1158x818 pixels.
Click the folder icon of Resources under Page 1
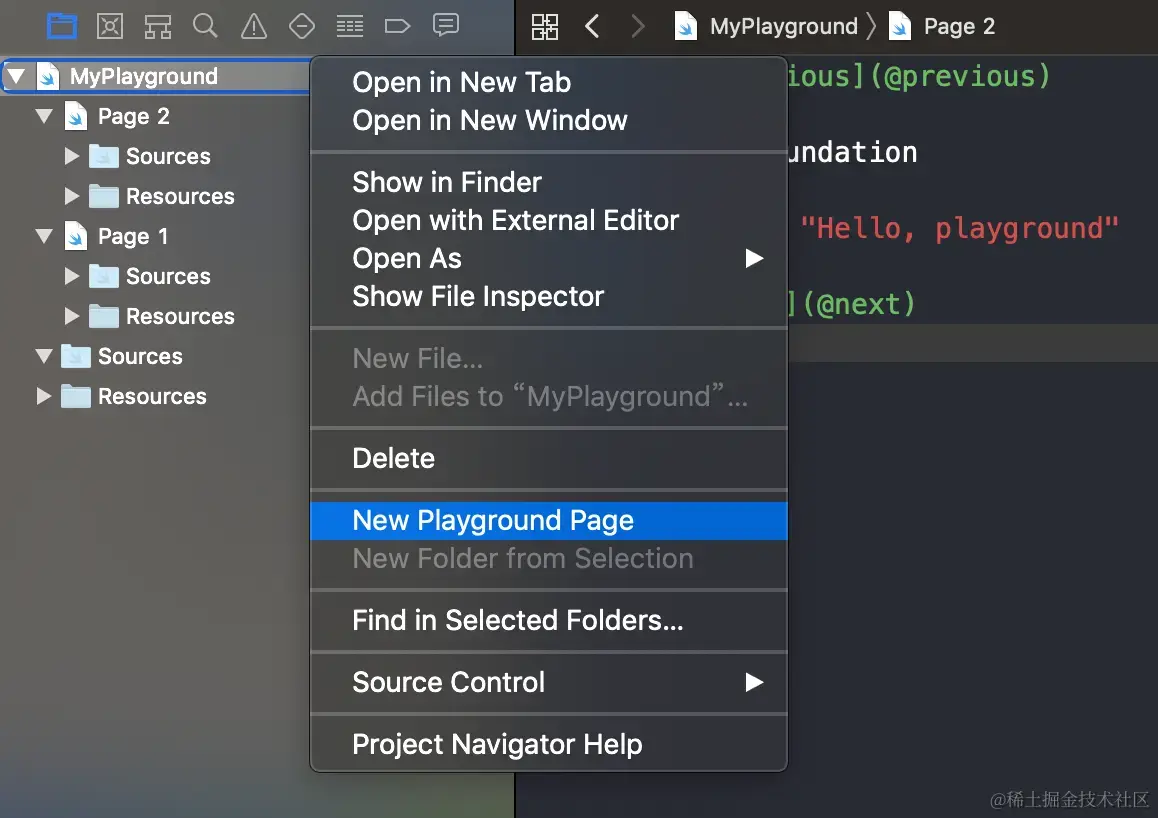(104, 316)
